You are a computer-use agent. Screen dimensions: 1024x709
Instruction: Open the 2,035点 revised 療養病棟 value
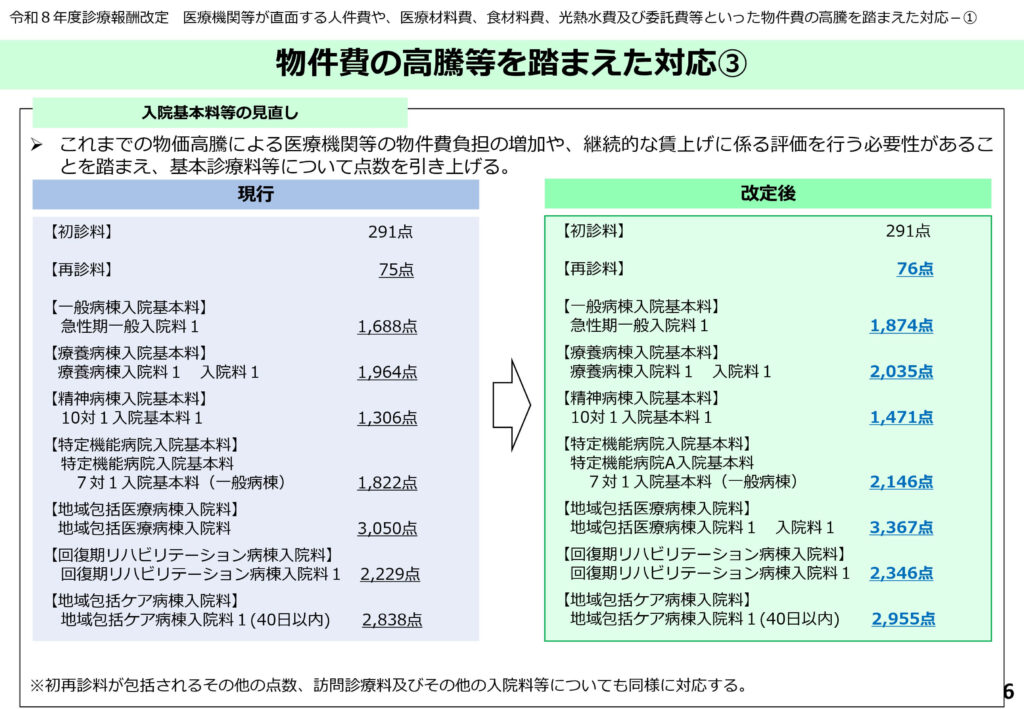(x=901, y=371)
